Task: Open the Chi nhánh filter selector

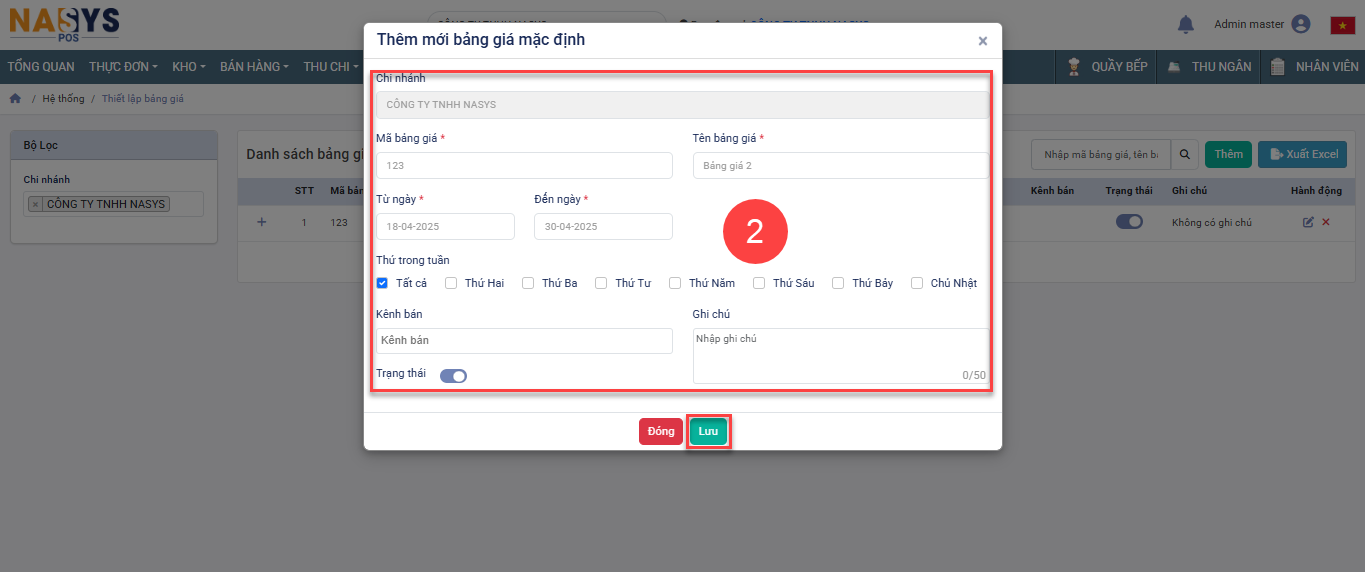Action: coord(113,204)
